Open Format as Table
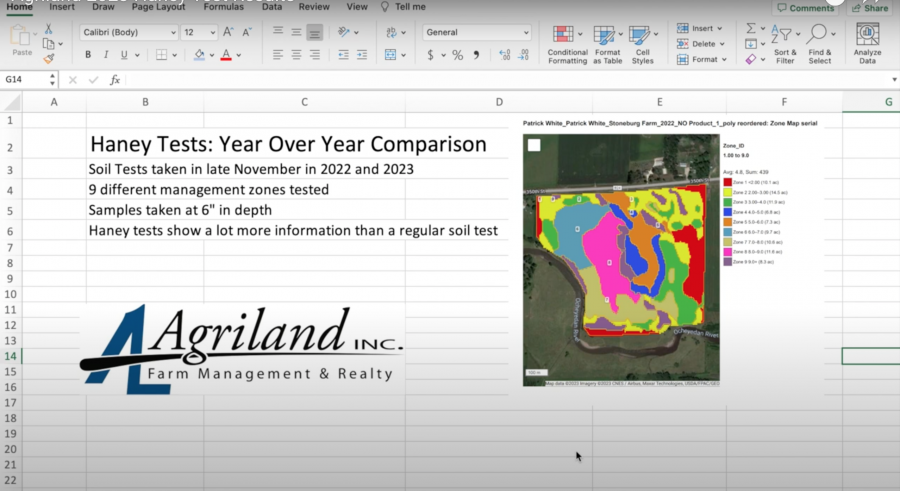900x491 pixels. pos(607,44)
